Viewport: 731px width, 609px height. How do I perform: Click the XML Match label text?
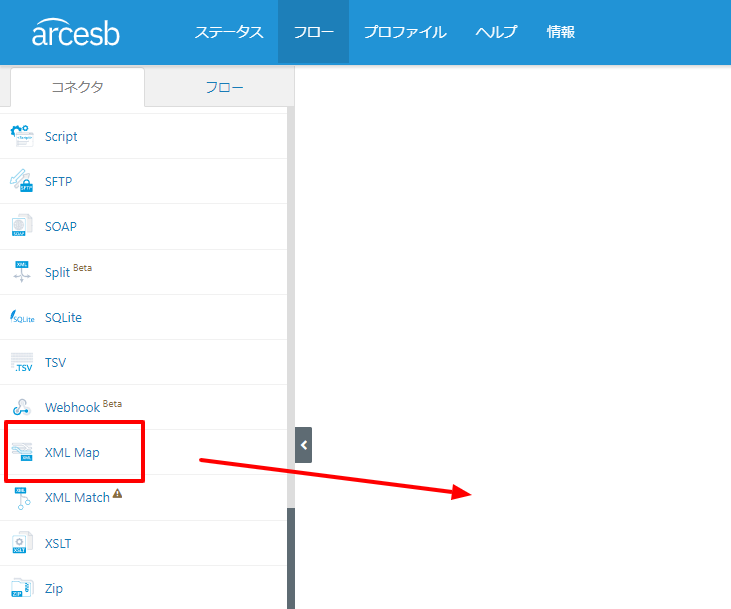77,498
